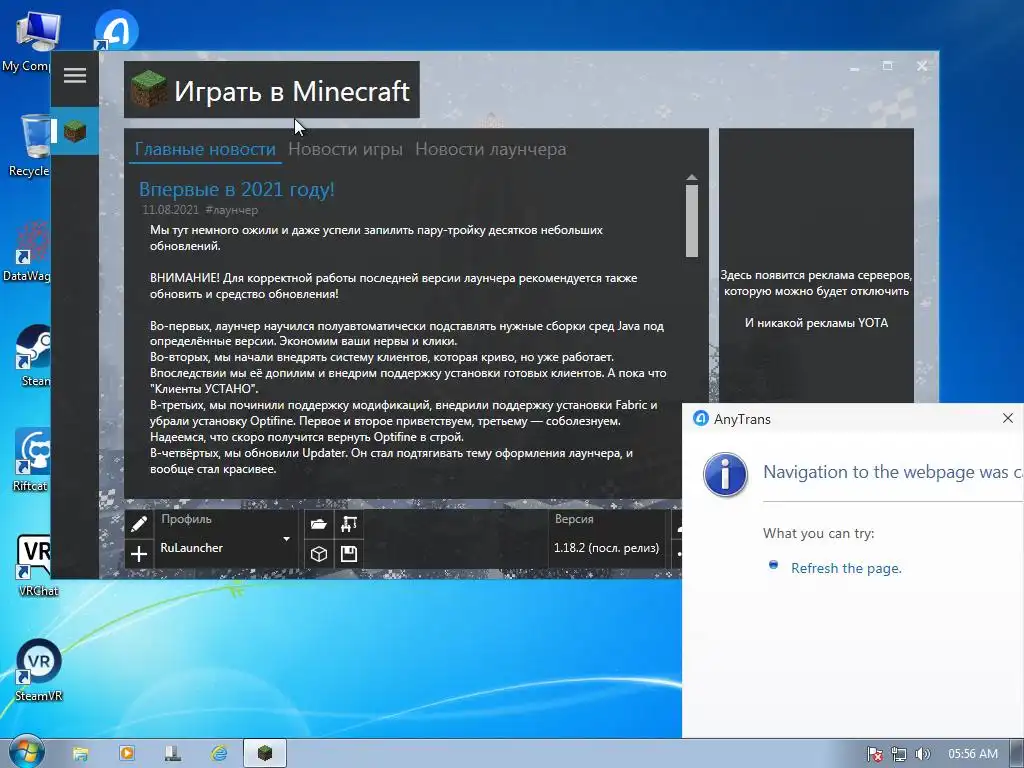Click the network tray icon
This screenshot has width=1024, height=768.
899,754
